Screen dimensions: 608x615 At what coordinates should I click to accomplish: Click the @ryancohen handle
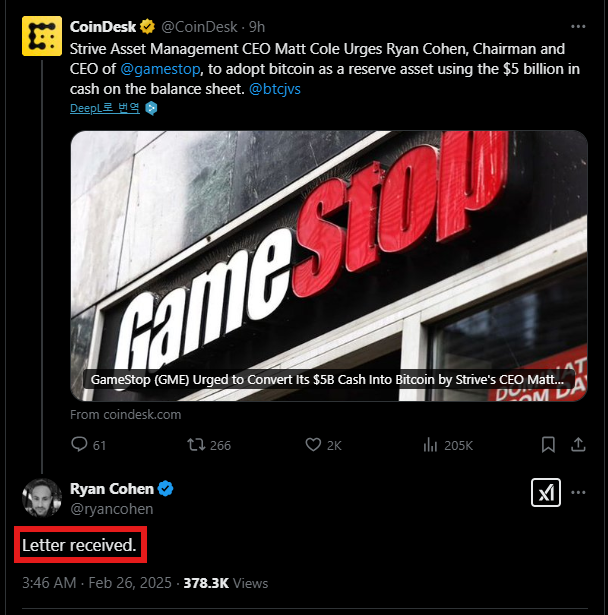pos(111,508)
